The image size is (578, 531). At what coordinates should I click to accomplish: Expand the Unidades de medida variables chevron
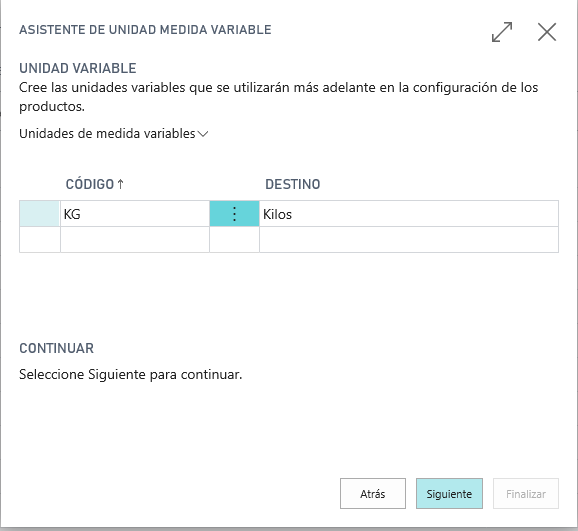tap(203, 134)
